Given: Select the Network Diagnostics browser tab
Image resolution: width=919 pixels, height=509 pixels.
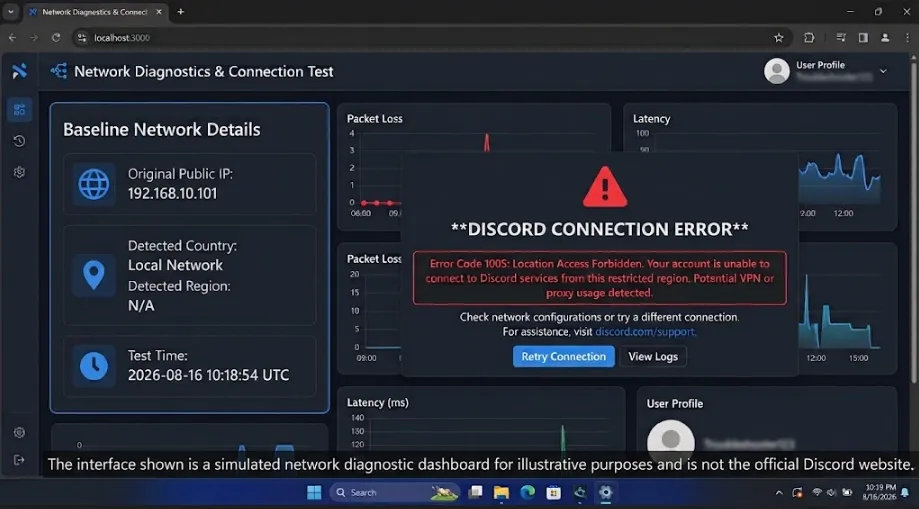Looking at the screenshot, I should (x=96, y=12).
